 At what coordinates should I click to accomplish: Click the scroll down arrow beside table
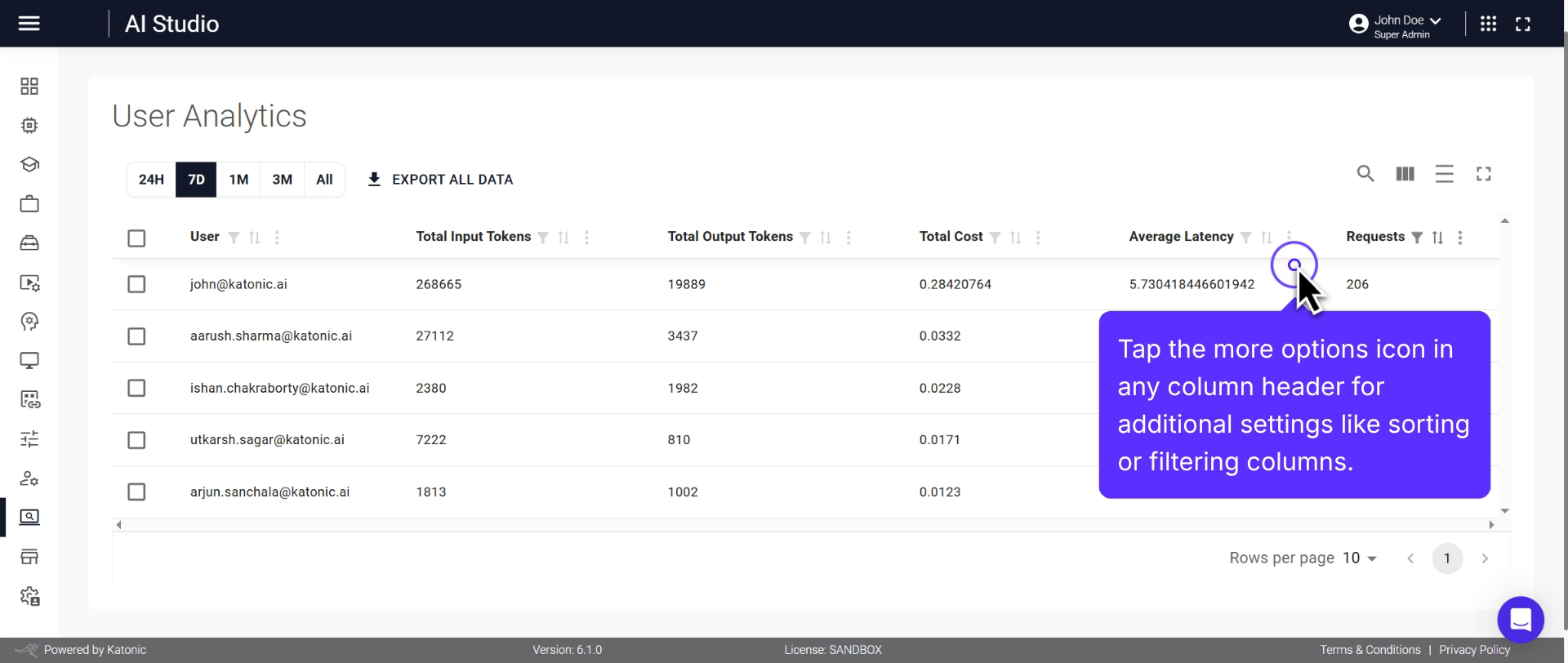click(1504, 511)
